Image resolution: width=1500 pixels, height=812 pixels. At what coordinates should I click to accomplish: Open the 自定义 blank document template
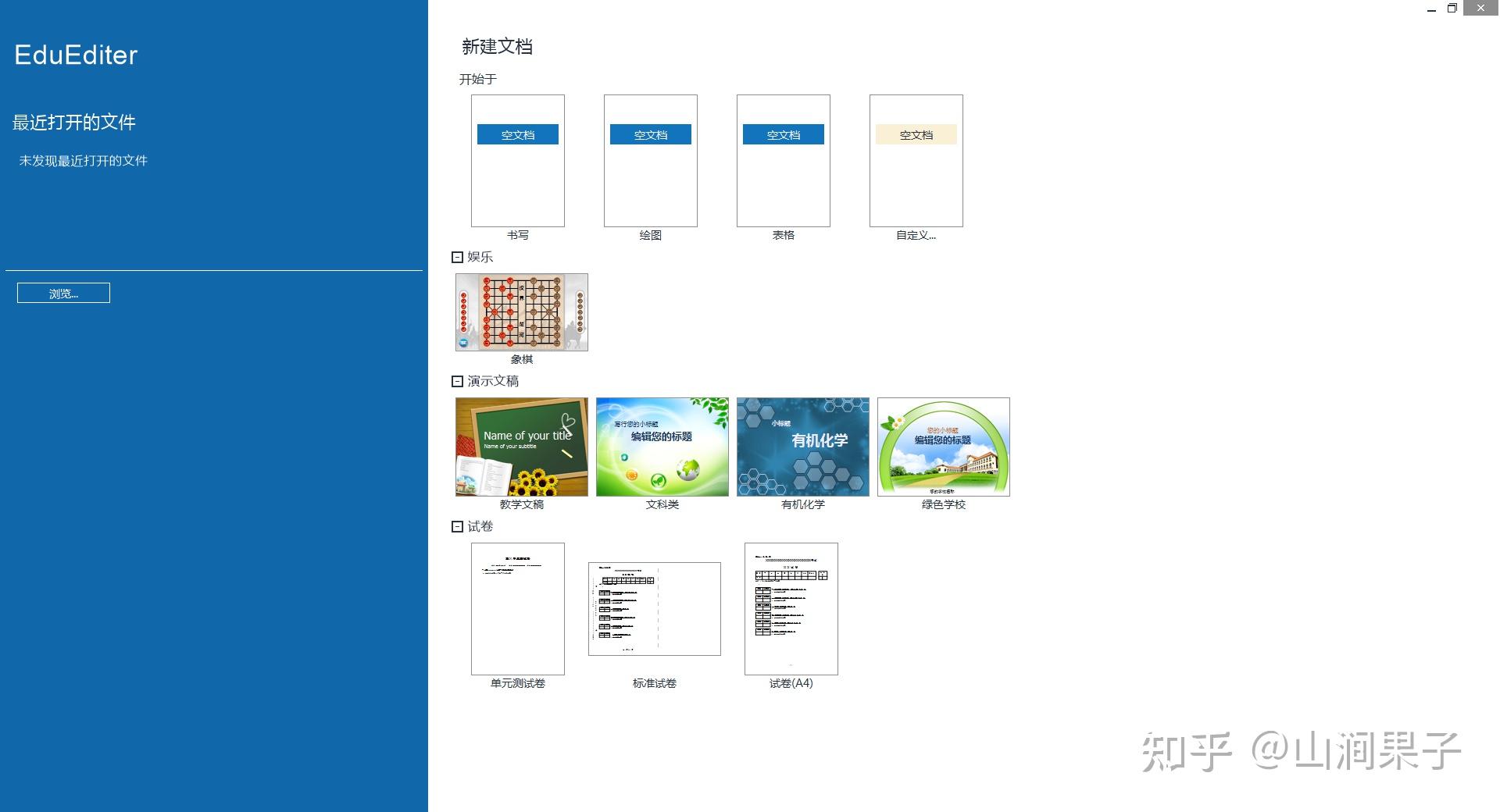[916, 161]
